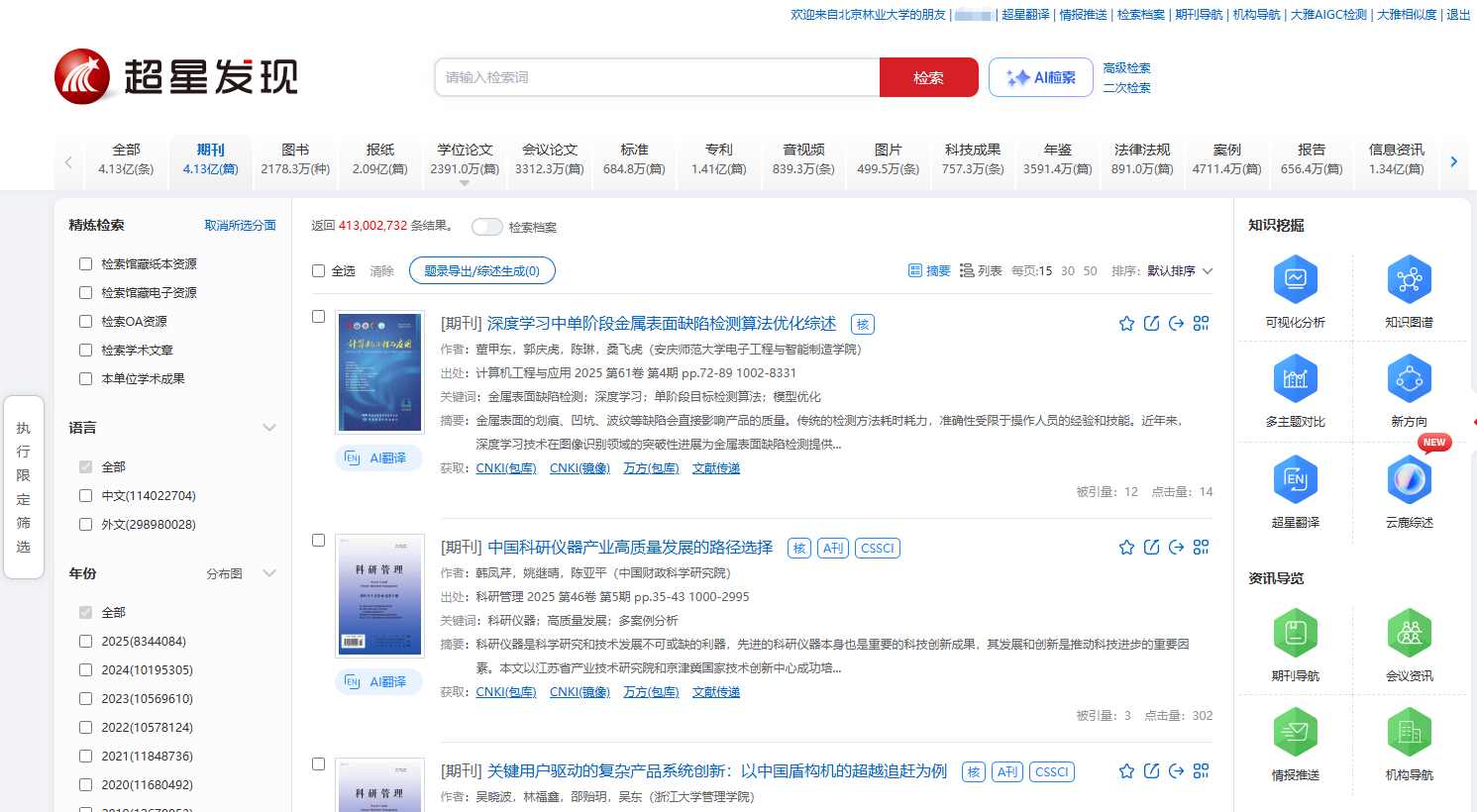Open title 中国科研仪器产业高质量发展的路径选择

point(630,548)
